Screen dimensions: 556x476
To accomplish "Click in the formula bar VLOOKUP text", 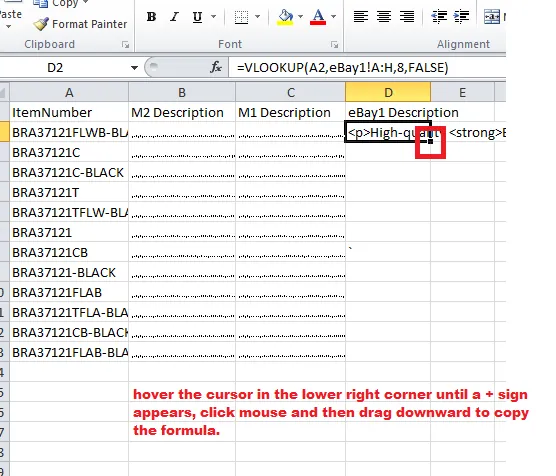I will coord(343,67).
